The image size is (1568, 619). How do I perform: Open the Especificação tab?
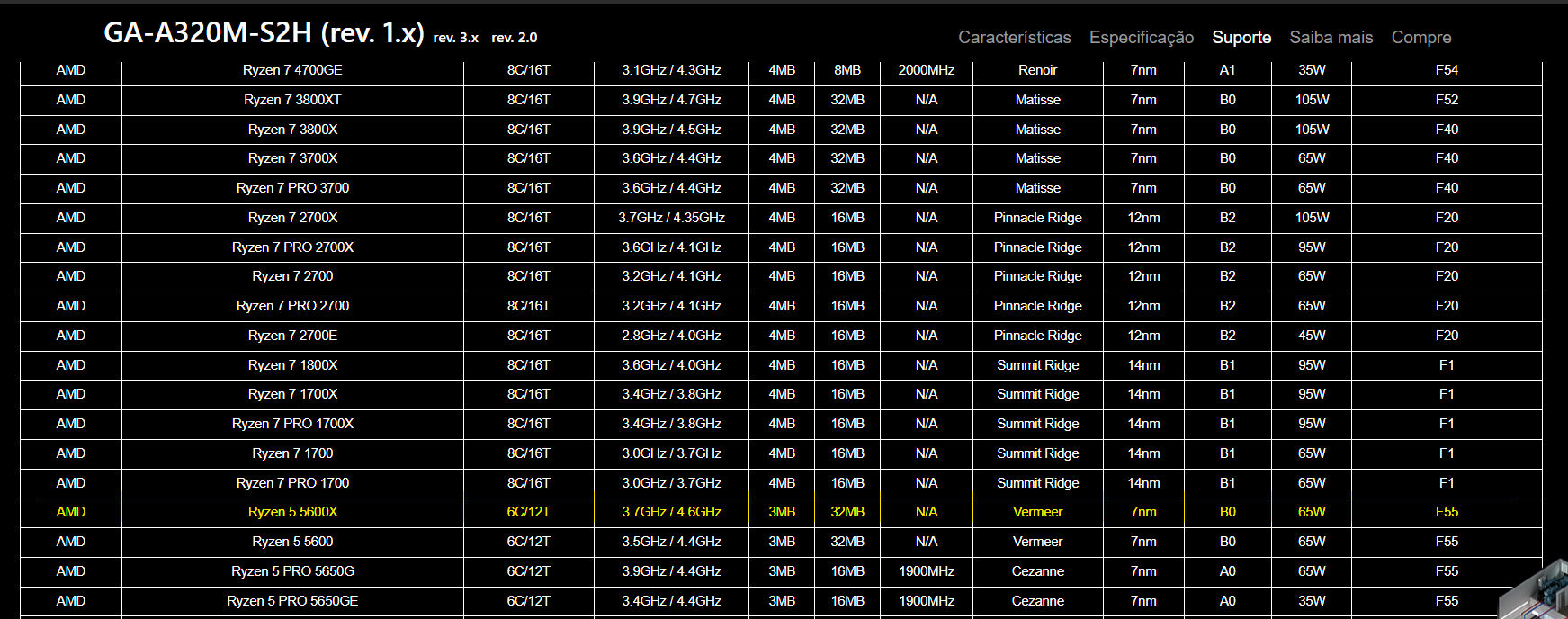pos(1142,38)
